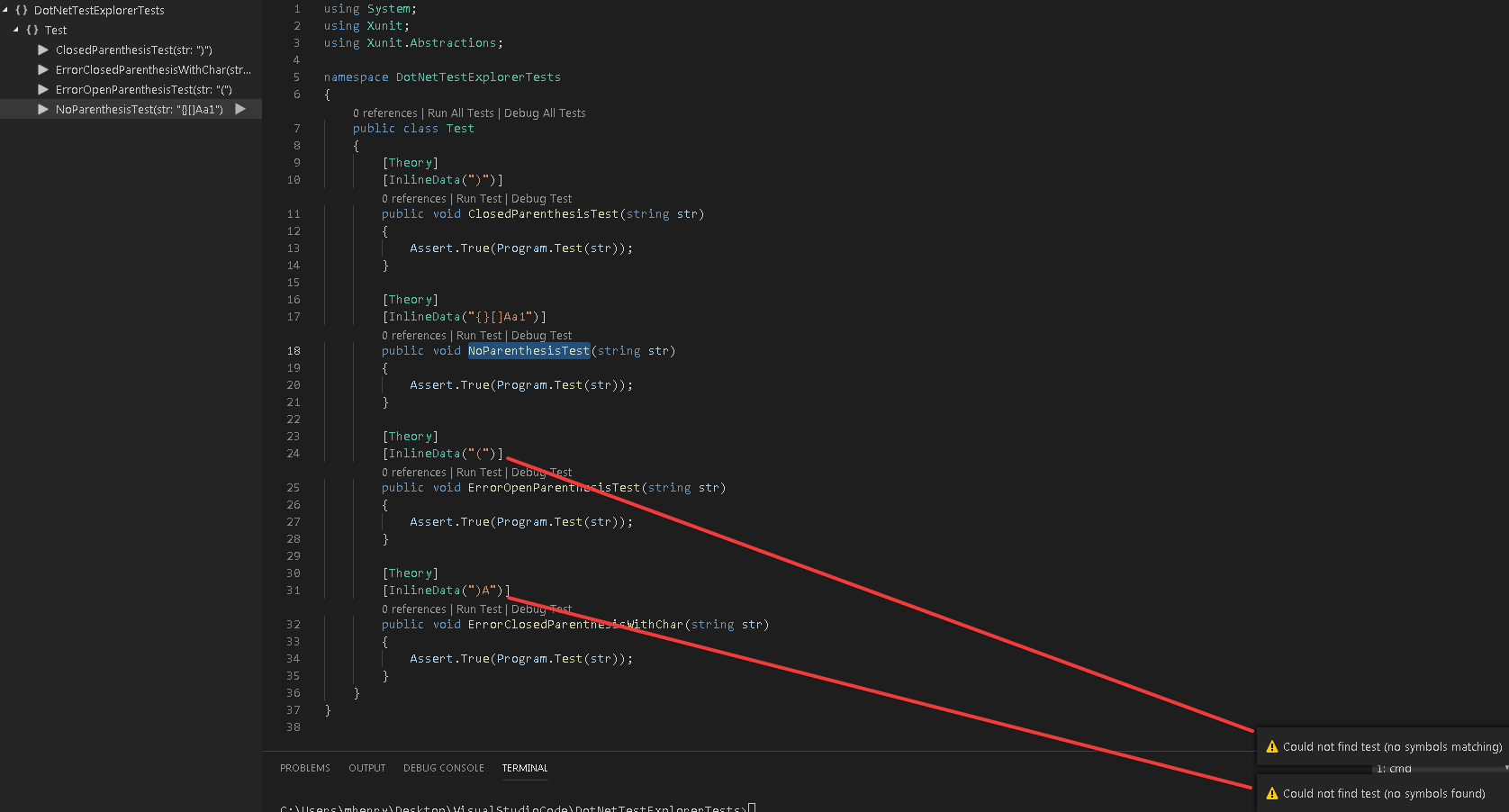Click Debug Test above ErrorOpenParenthesisTest
Image resolution: width=1509 pixels, height=812 pixels.
(541, 472)
